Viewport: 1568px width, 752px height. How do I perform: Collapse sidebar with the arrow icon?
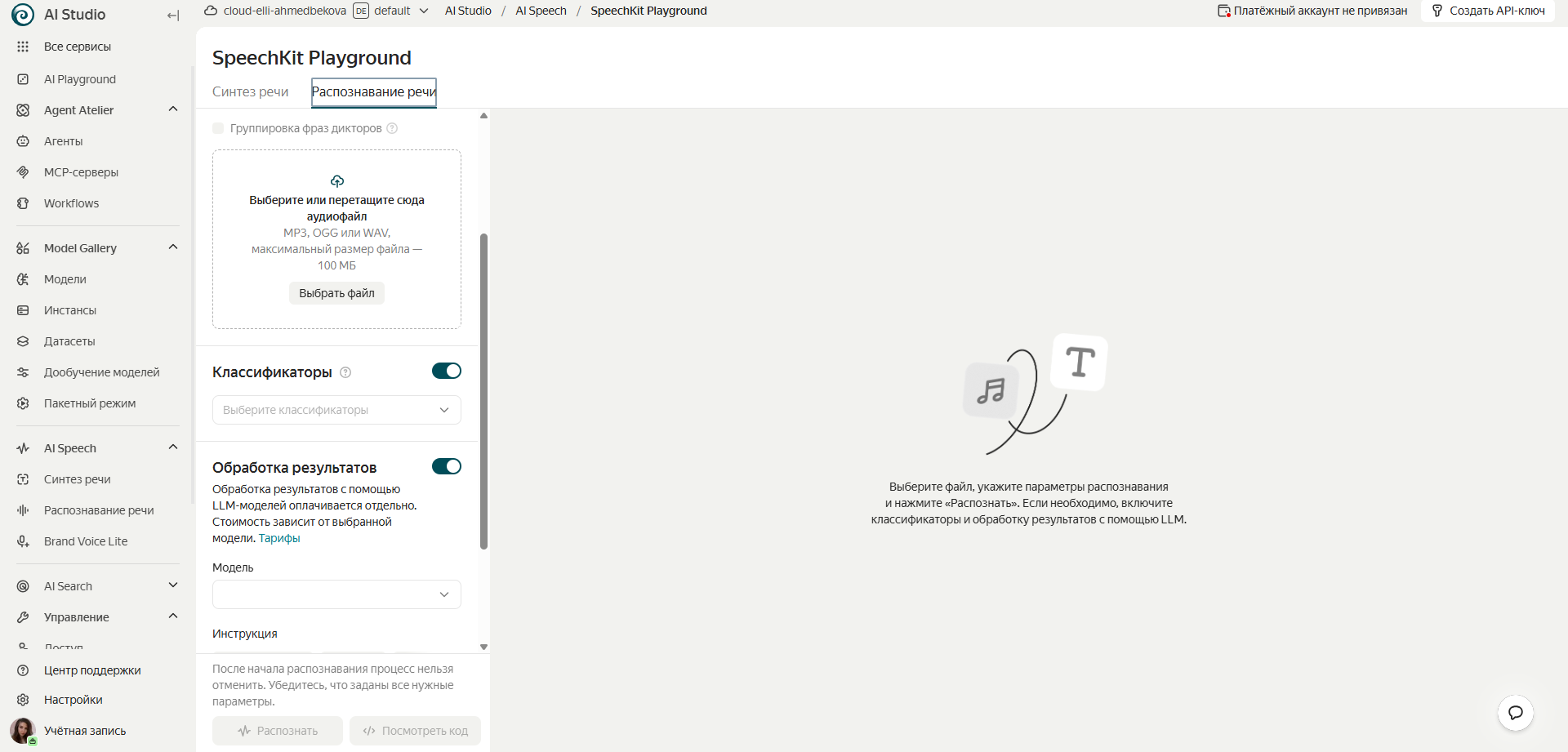click(x=173, y=16)
